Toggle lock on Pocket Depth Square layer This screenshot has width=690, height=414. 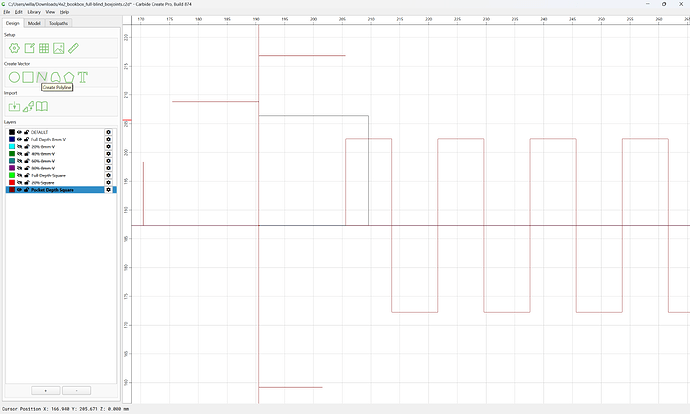click(x=26, y=190)
